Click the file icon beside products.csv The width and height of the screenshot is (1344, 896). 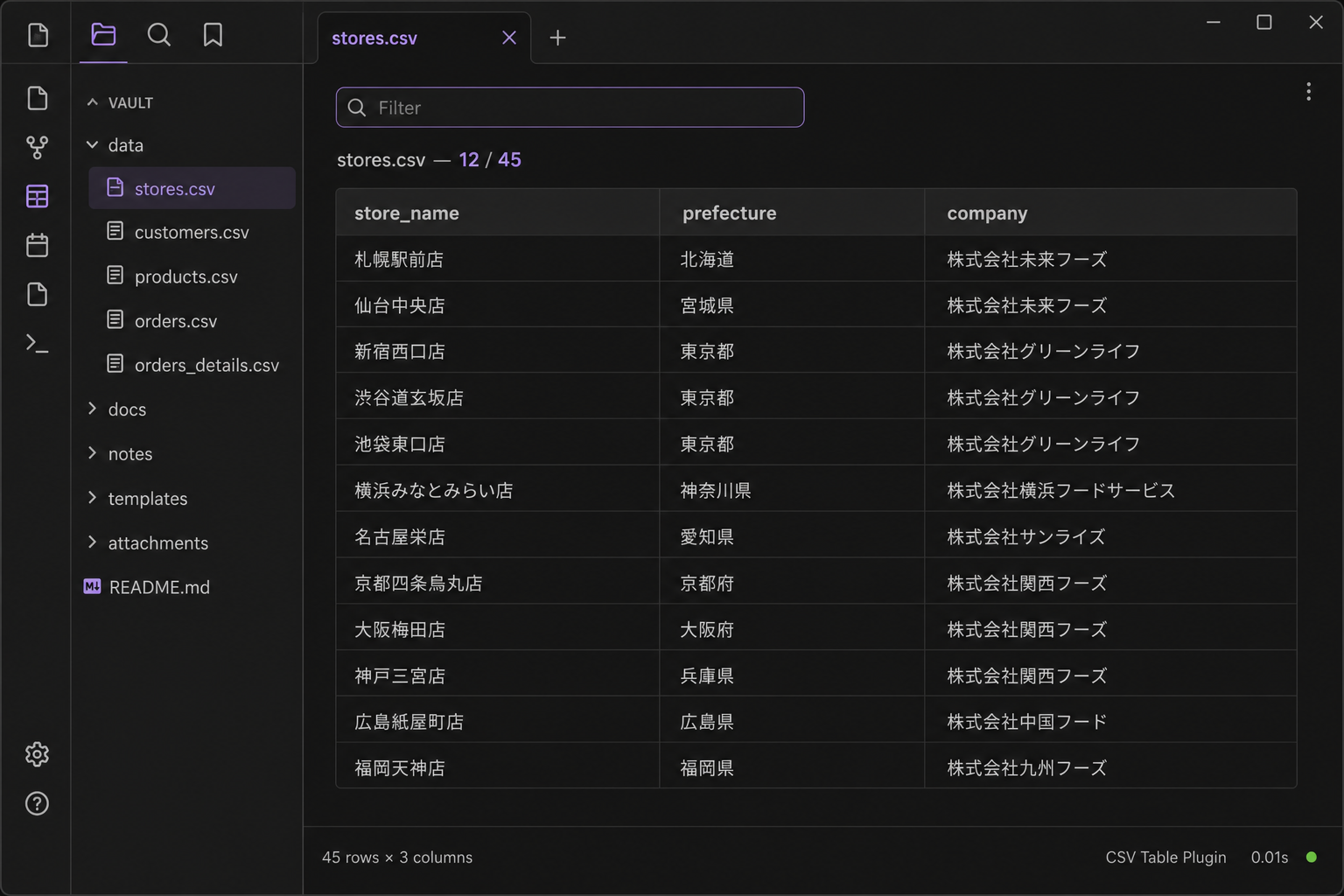pos(115,275)
